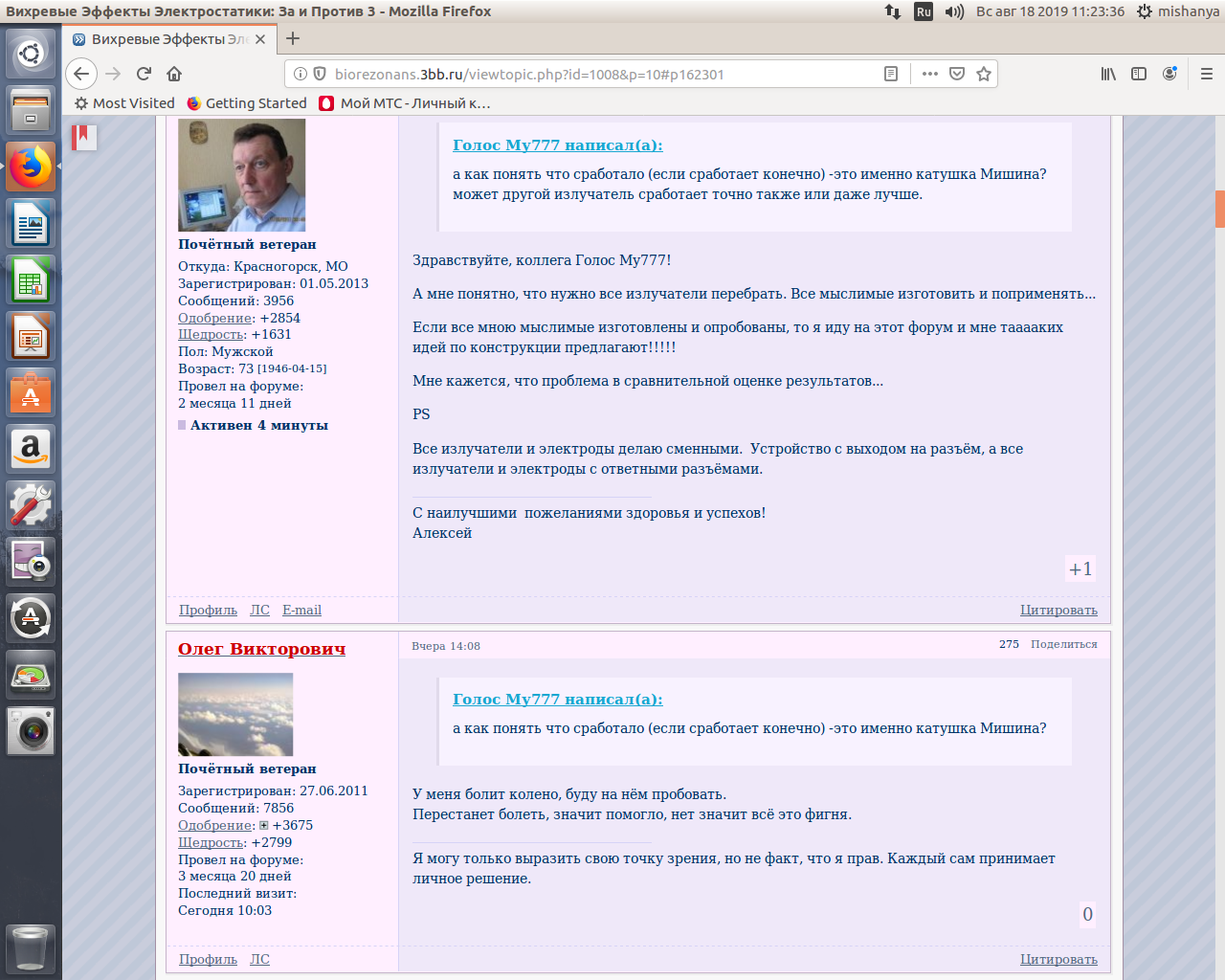The height and width of the screenshot is (980, 1225).
Task: Open page actions three-dots menu
Action: [x=929, y=74]
